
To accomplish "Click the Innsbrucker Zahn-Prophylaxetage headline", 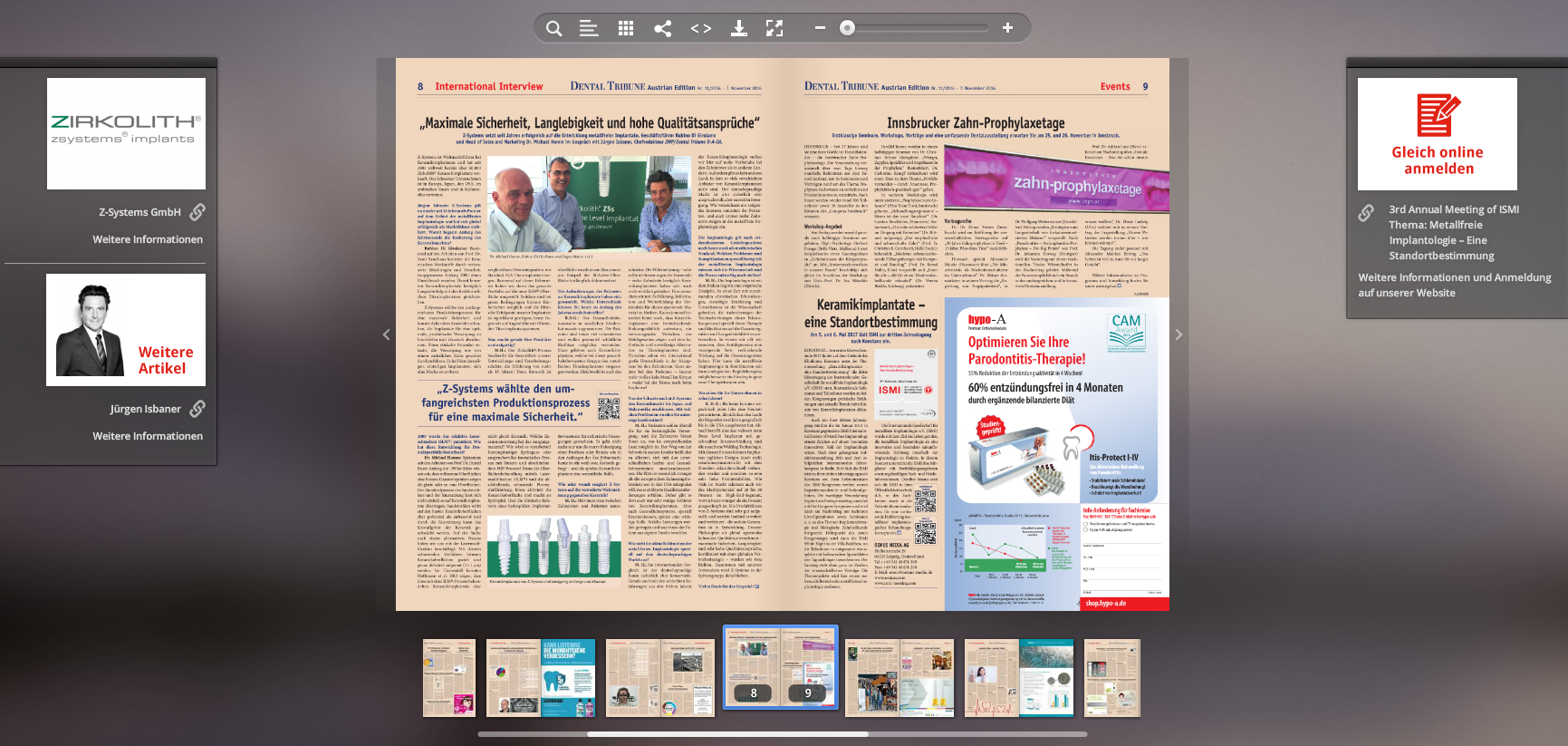I will point(976,123).
